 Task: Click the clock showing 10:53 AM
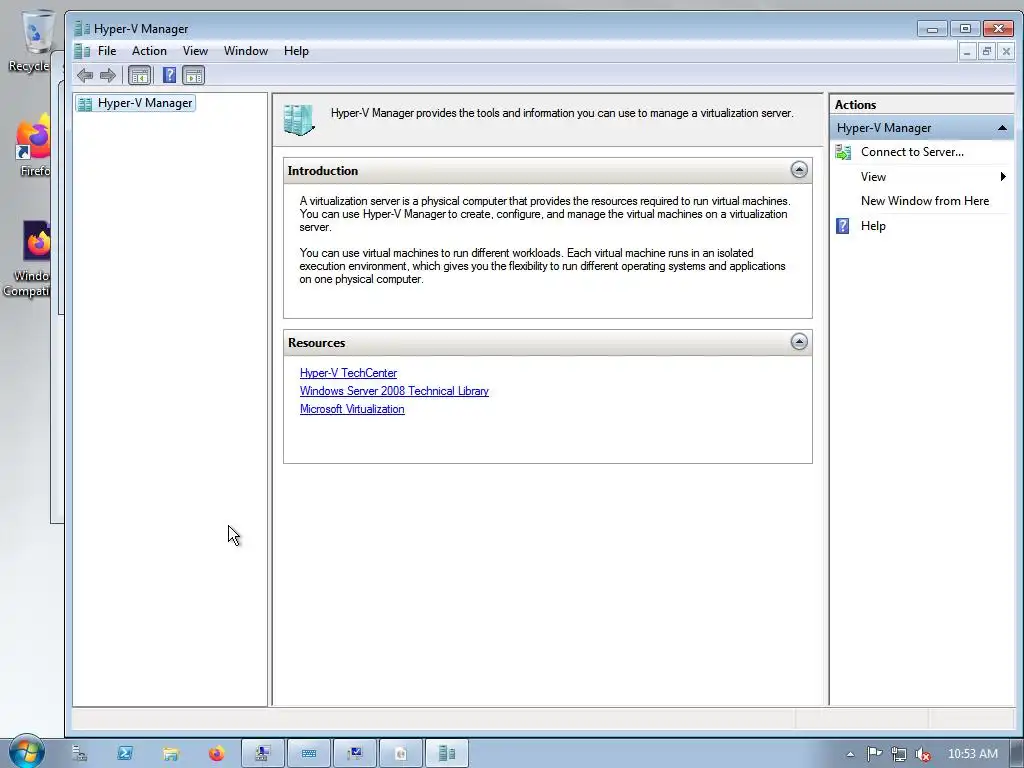(972, 754)
